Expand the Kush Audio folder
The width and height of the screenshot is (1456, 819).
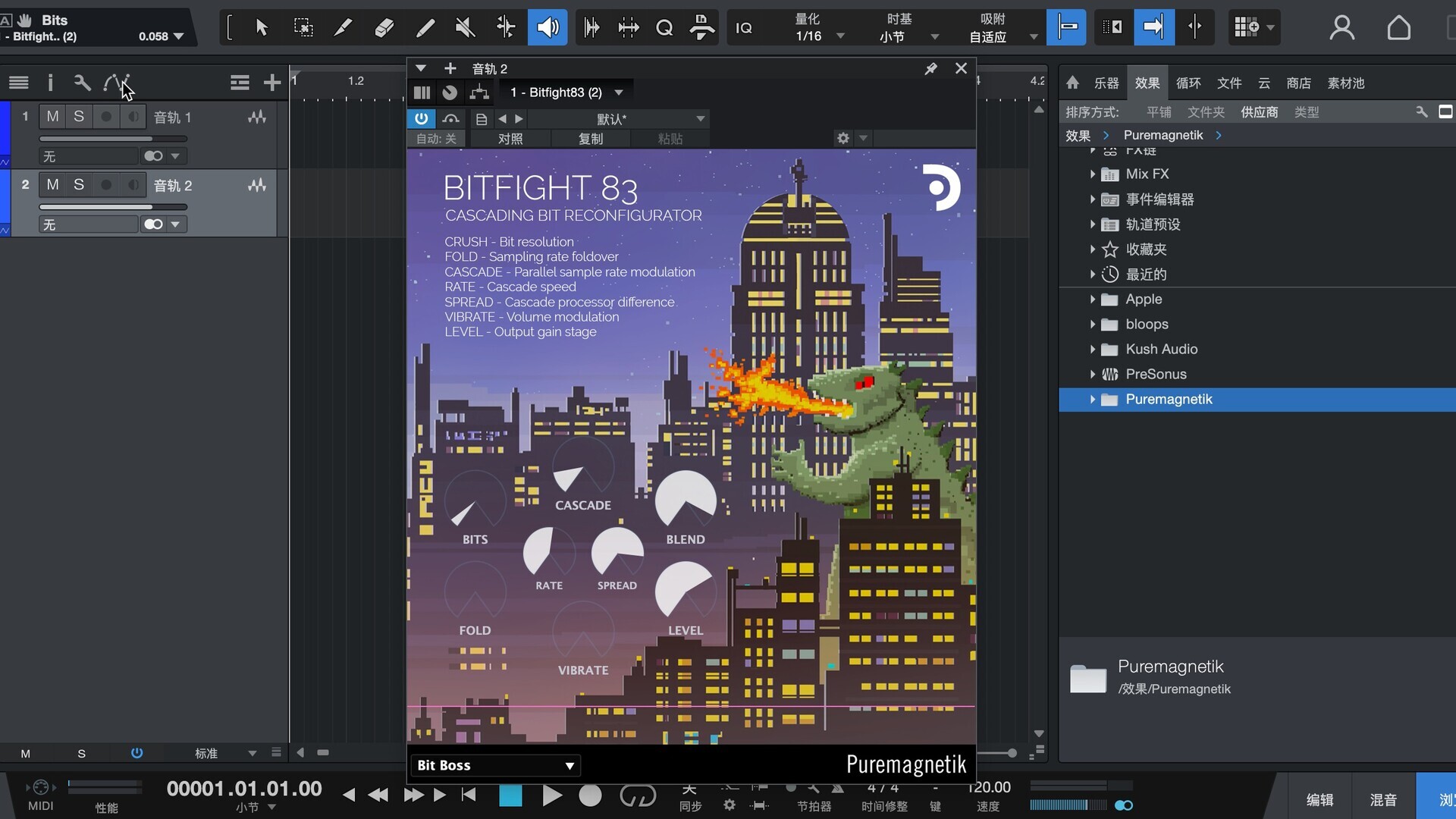coord(1093,350)
